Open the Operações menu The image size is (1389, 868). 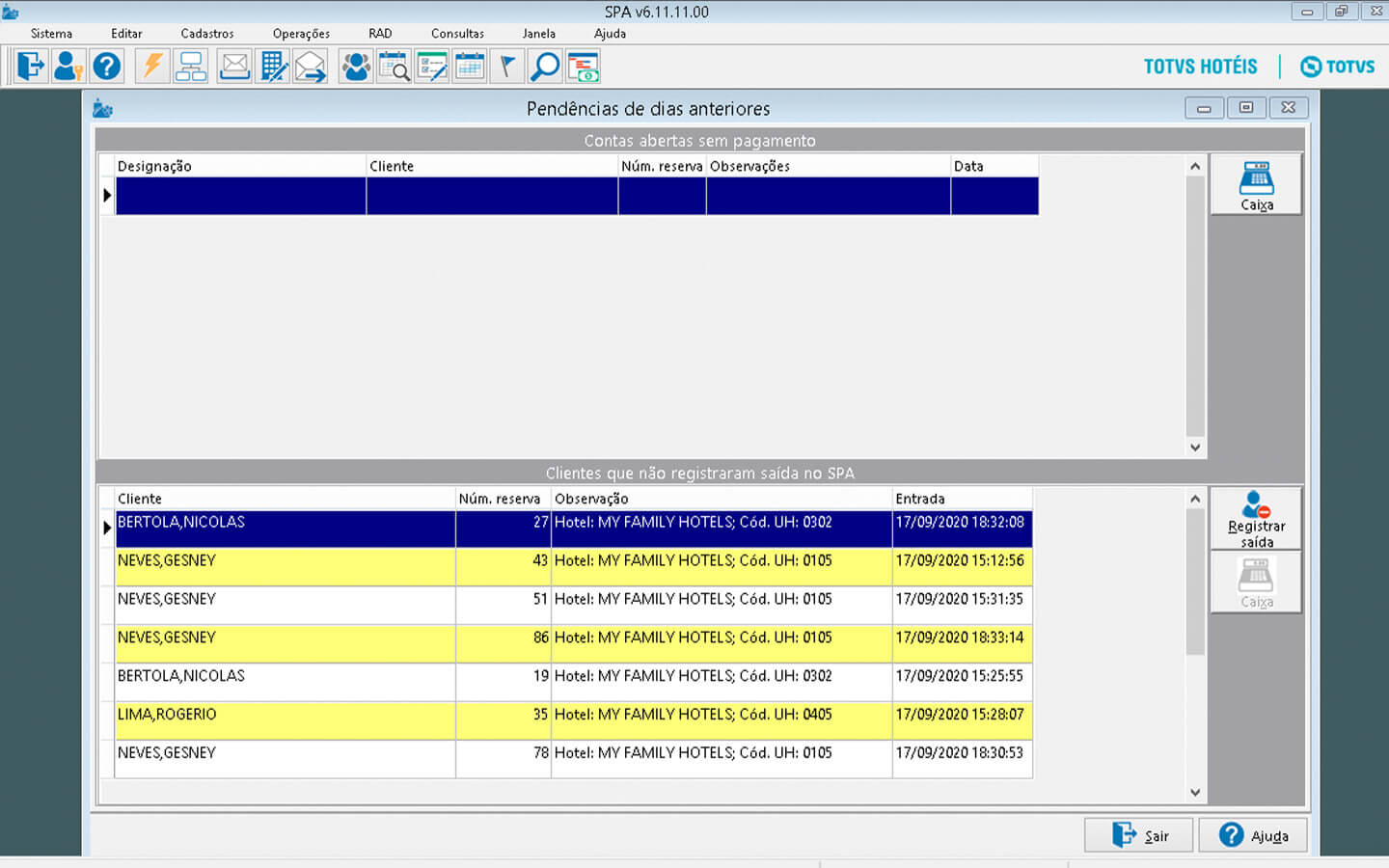[301, 34]
